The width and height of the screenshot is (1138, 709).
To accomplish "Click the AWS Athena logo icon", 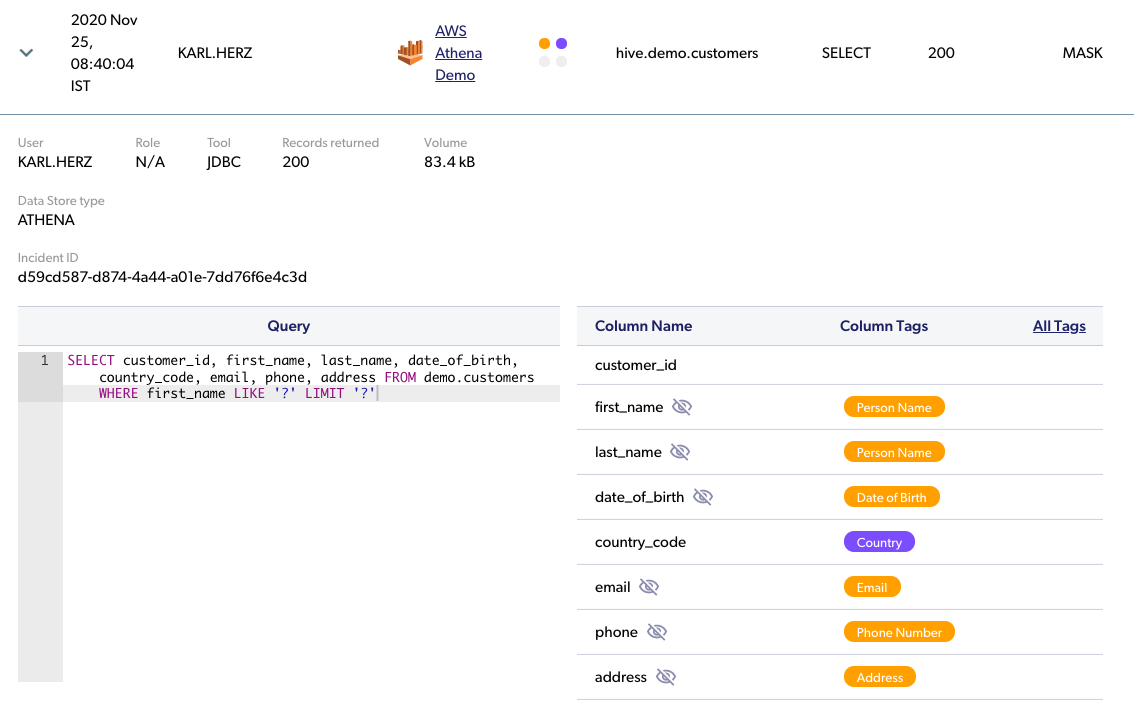I will pyautogui.click(x=410, y=53).
